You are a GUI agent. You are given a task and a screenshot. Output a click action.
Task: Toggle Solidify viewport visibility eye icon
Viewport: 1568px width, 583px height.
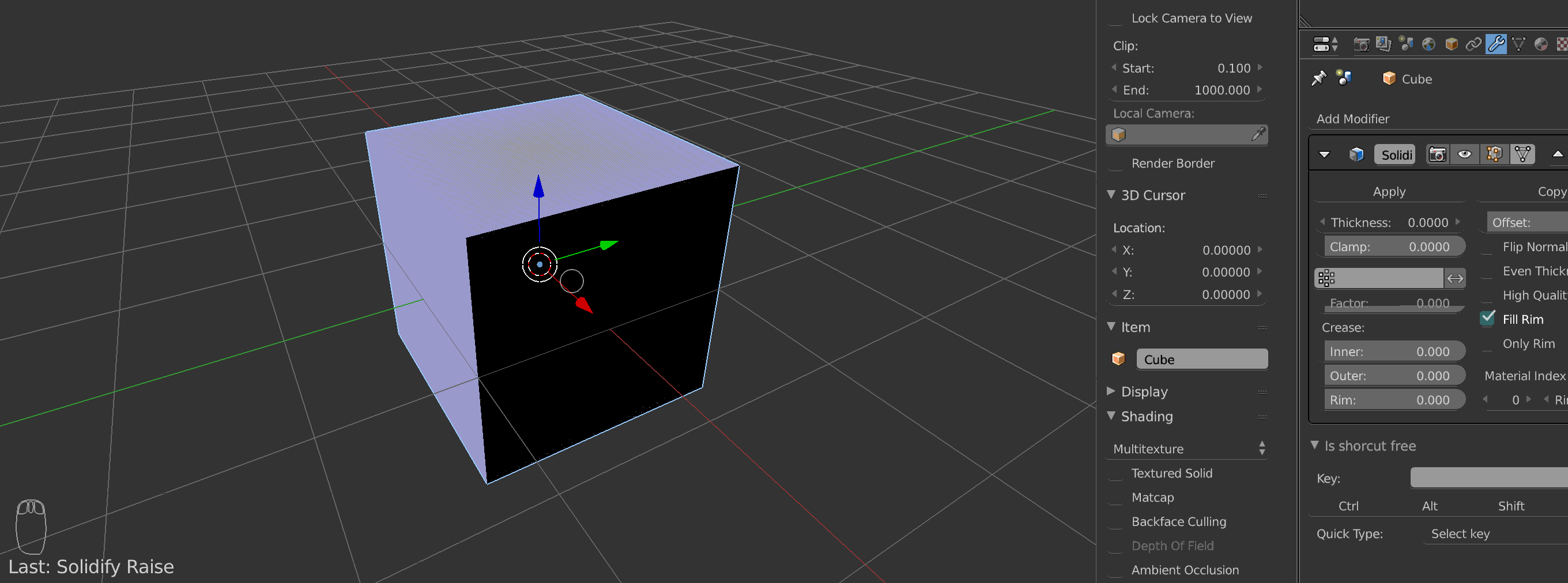(1465, 154)
